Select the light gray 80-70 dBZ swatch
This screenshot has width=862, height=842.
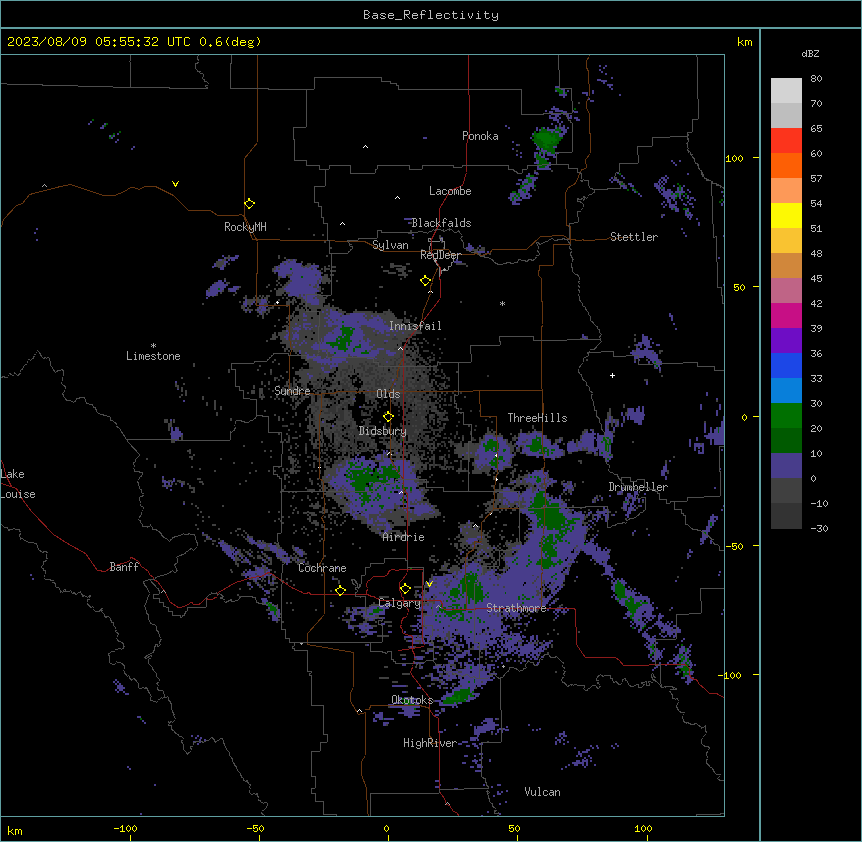(x=786, y=91)
